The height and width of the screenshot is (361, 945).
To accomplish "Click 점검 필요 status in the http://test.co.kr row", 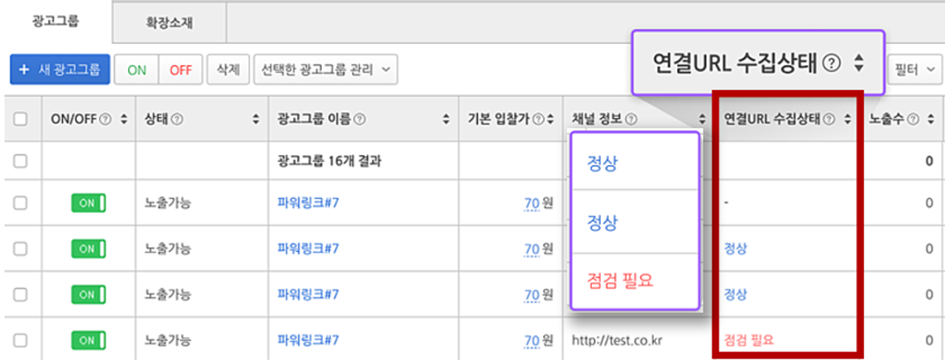I will tap(749, 341).
